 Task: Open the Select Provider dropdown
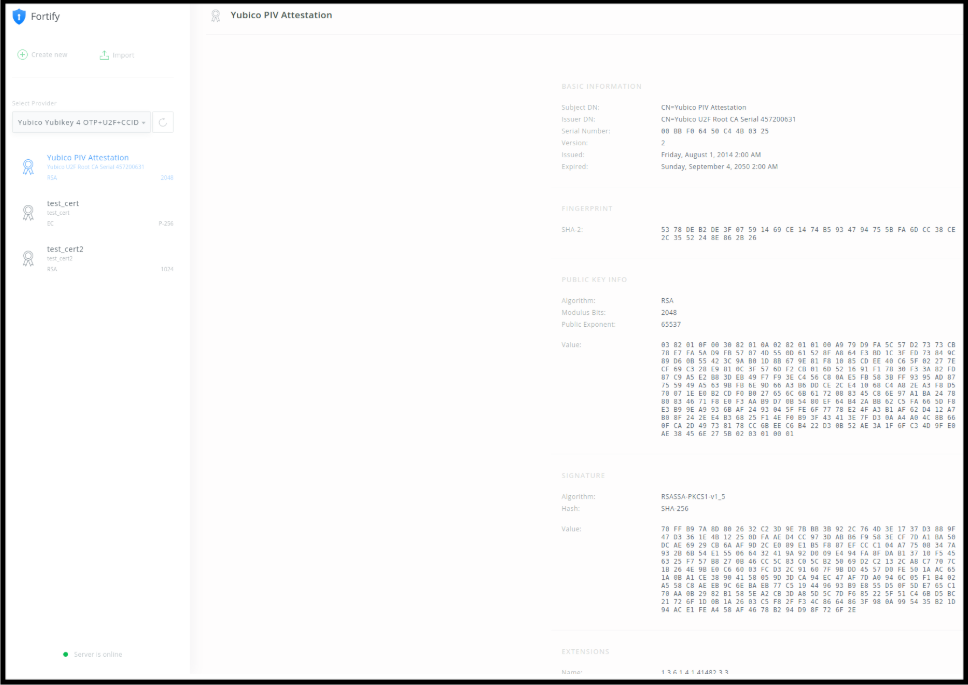pos(81,122)
